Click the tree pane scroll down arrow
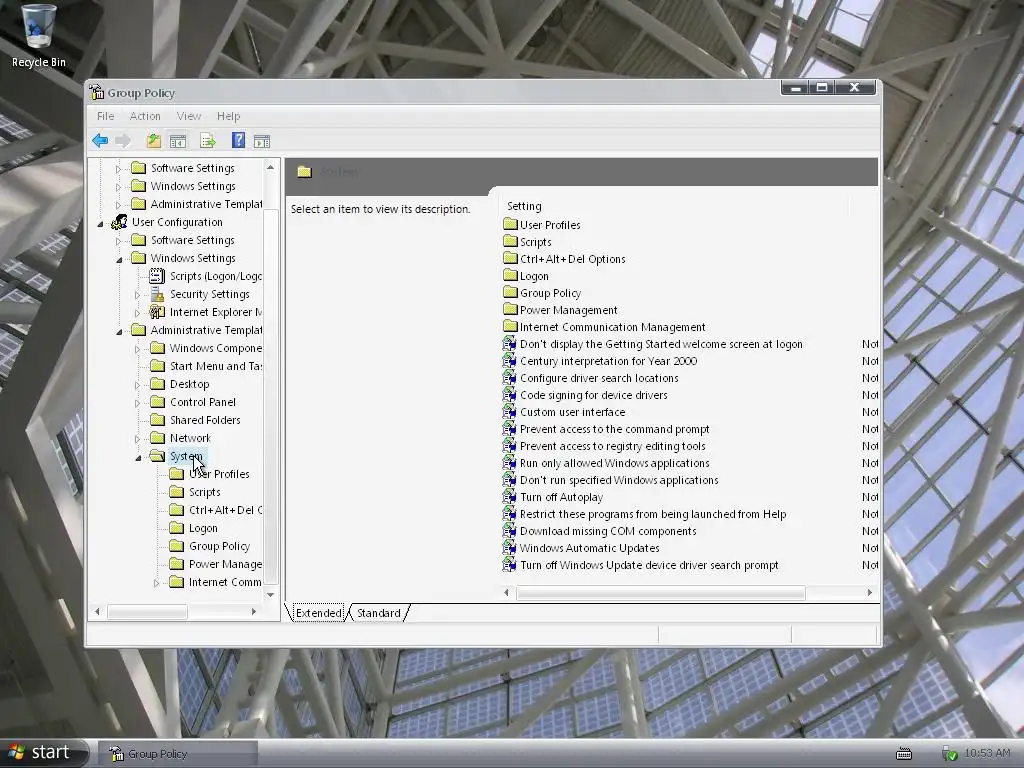Image resolution: width=1024 pixels, height=768 pixels. click(270, 594)
